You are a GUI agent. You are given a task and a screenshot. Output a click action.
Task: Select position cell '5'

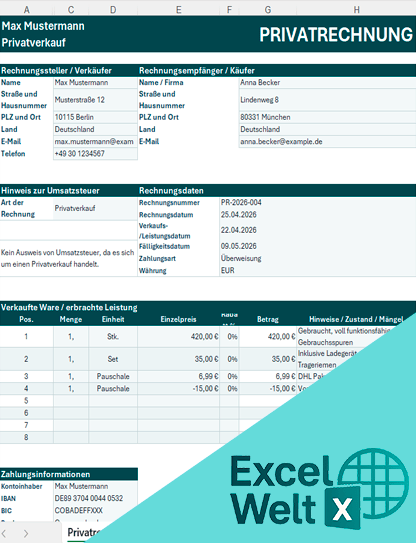coord(27,401)
